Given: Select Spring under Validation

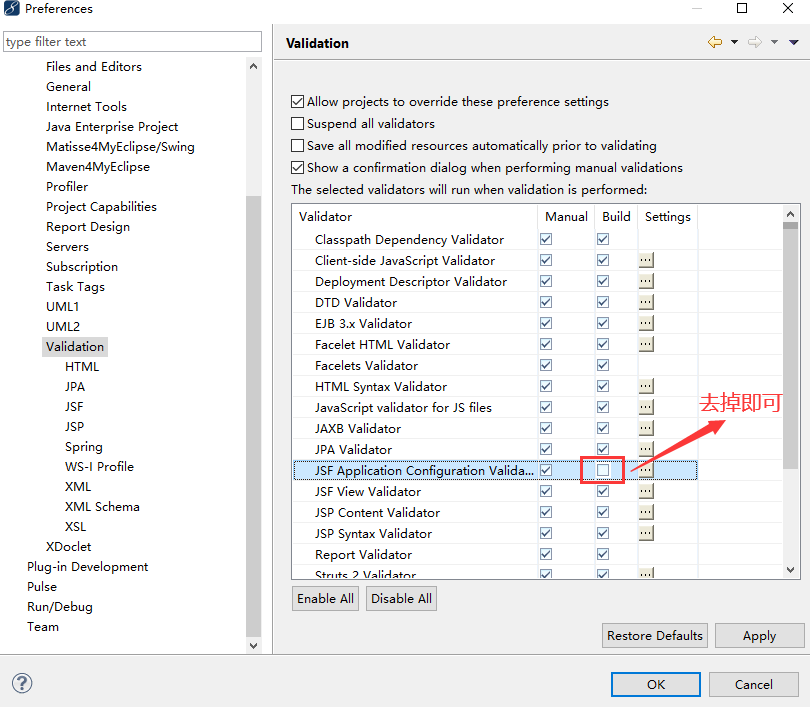Looking at the screenshot, I should (84, 447).
